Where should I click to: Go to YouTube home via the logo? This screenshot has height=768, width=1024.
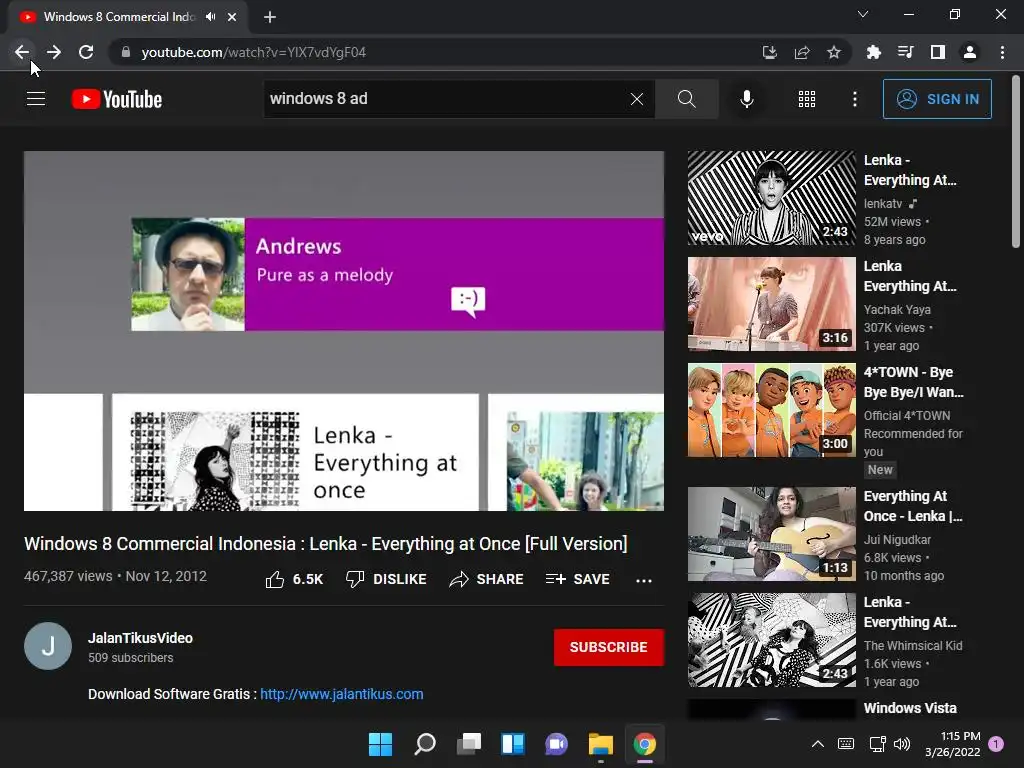(x=117, y=99)
